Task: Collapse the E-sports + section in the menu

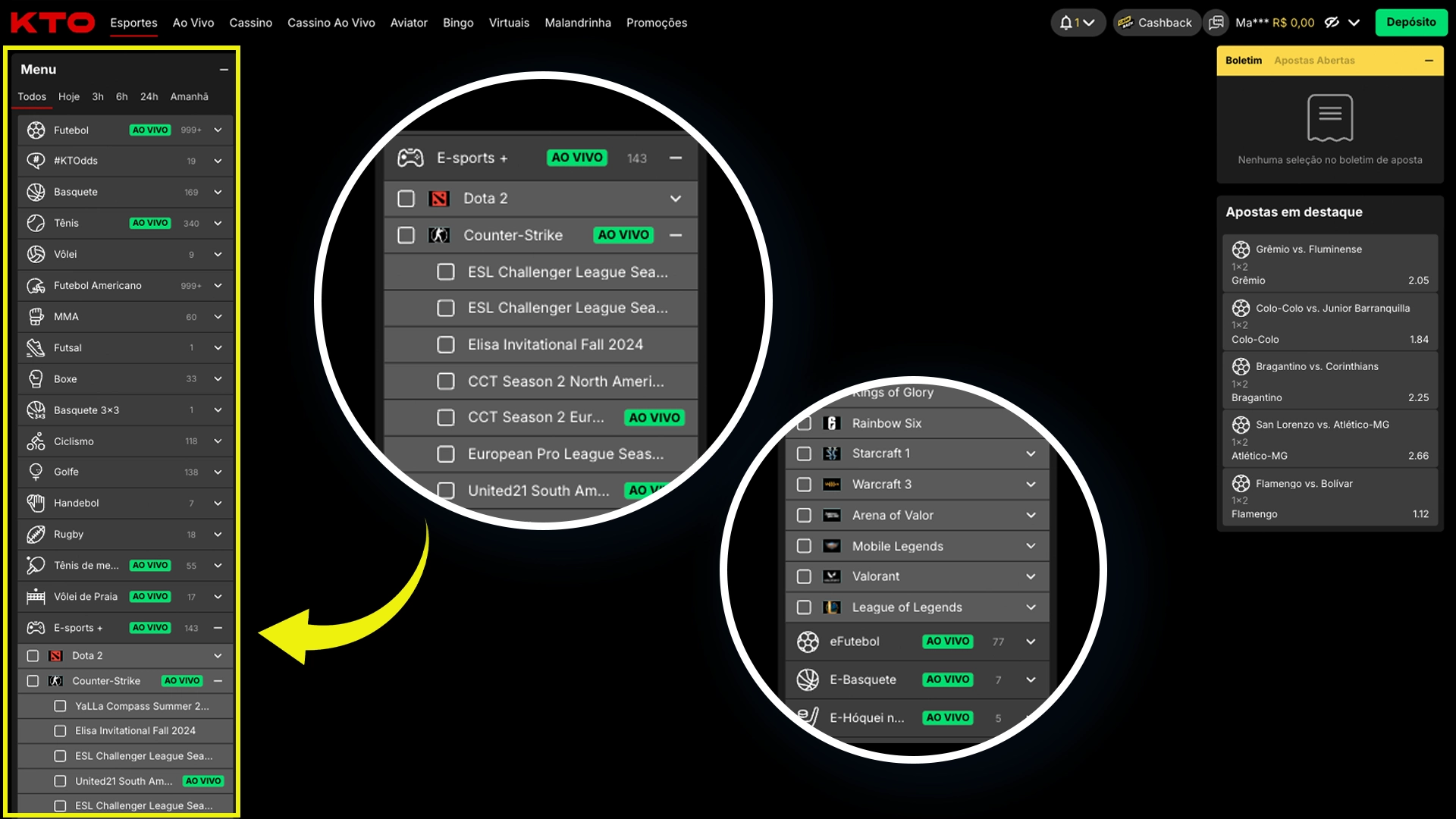Action: pyautogui.click(x=218, y=628)
